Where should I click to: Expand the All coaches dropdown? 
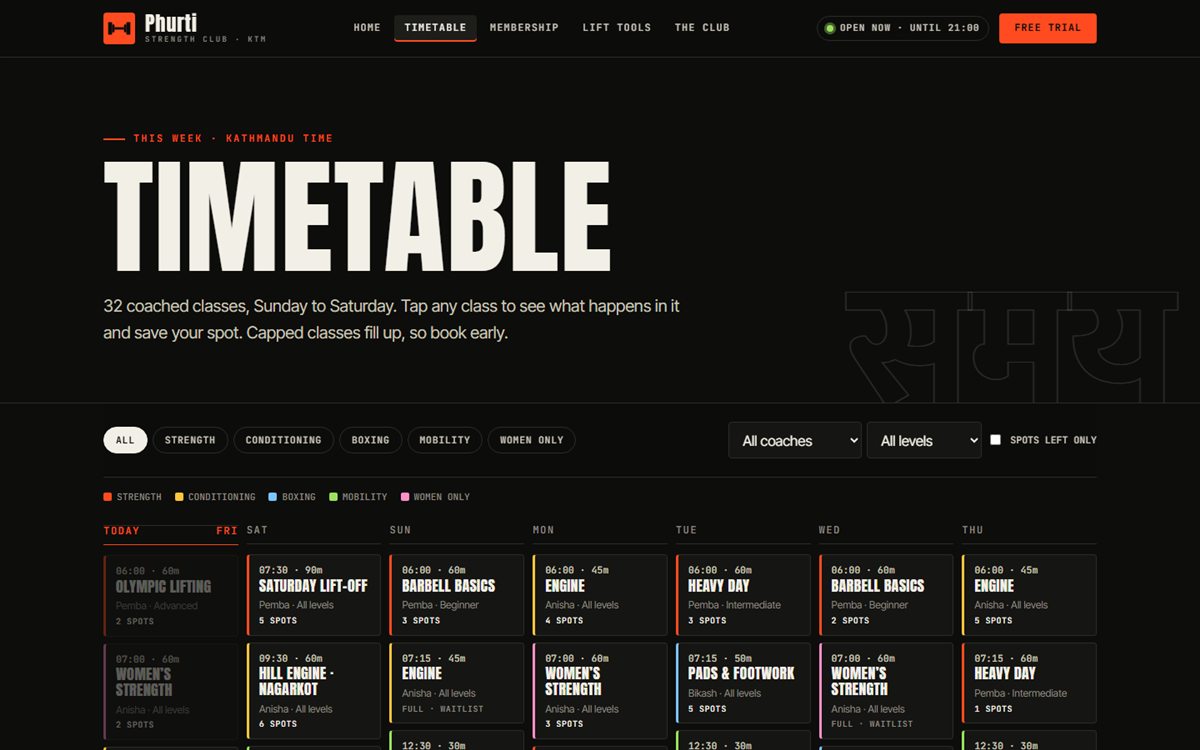coord(795,440)
